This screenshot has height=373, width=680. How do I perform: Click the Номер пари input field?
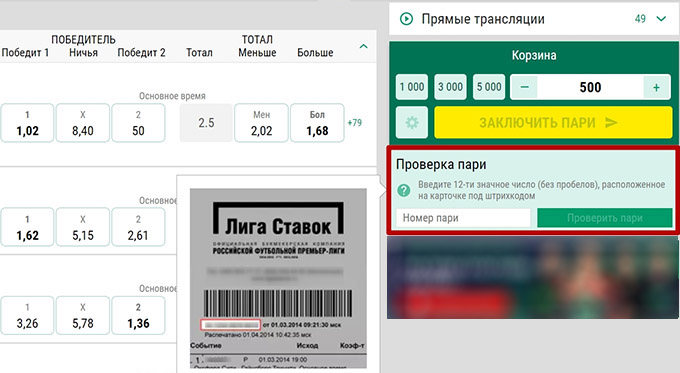click(x=464, y=218)
